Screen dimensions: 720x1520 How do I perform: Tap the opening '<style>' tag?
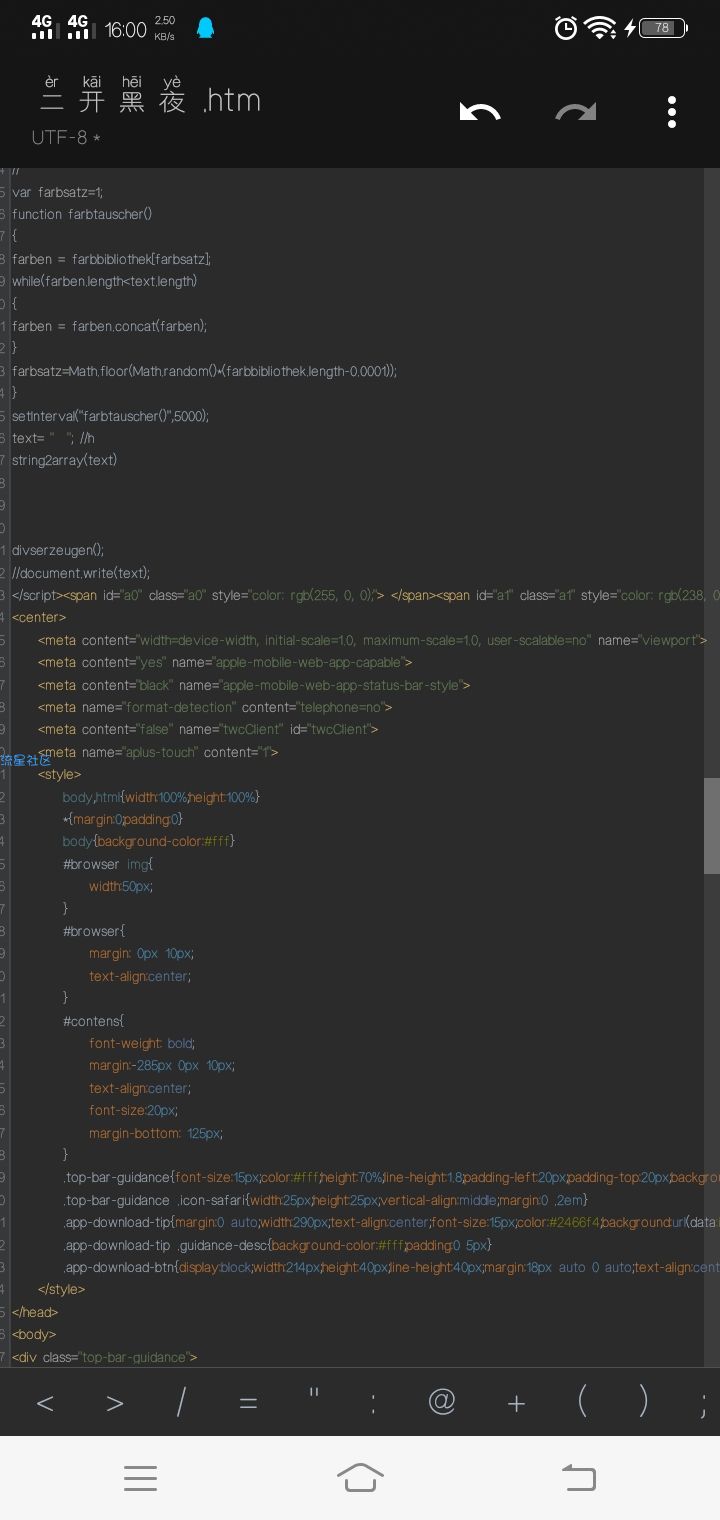pos(60,774)
